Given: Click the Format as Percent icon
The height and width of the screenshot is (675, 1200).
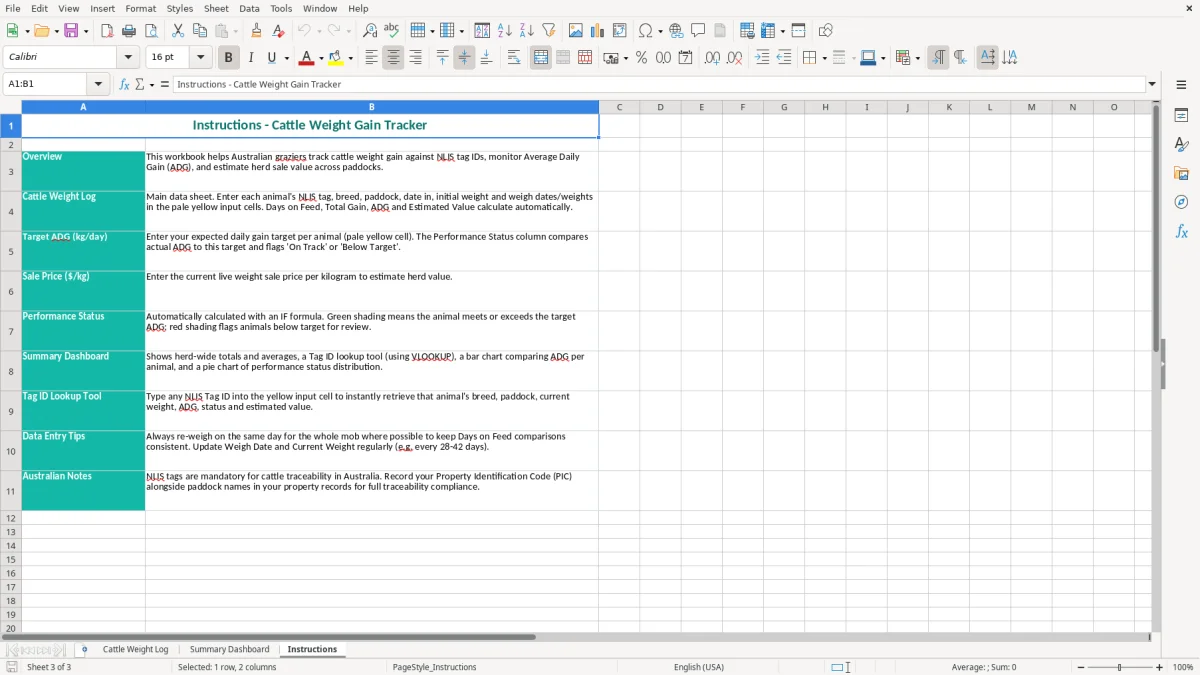Looking at the screenshot, I should coord(641,58).
